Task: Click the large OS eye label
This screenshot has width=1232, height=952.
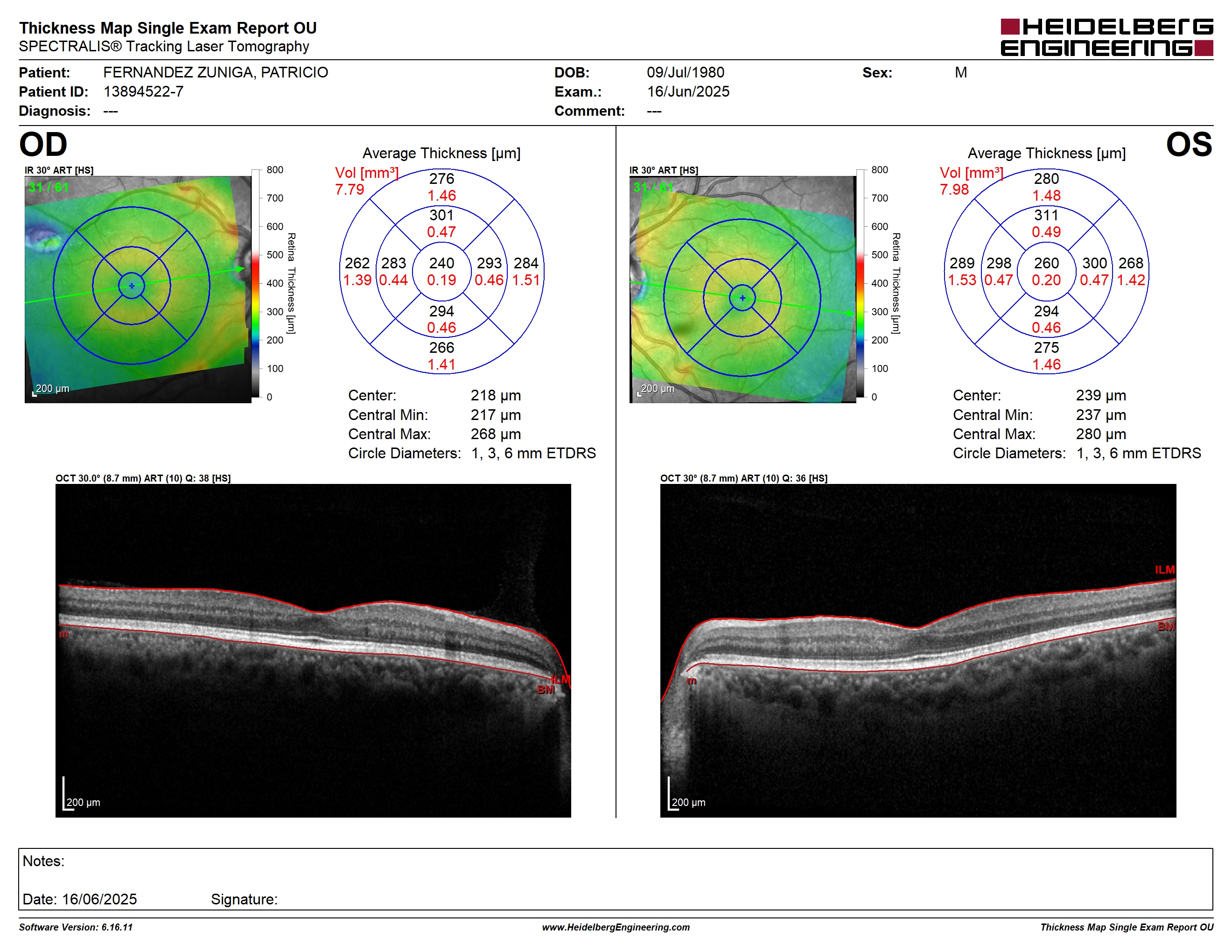Action: coord(1189,144)
